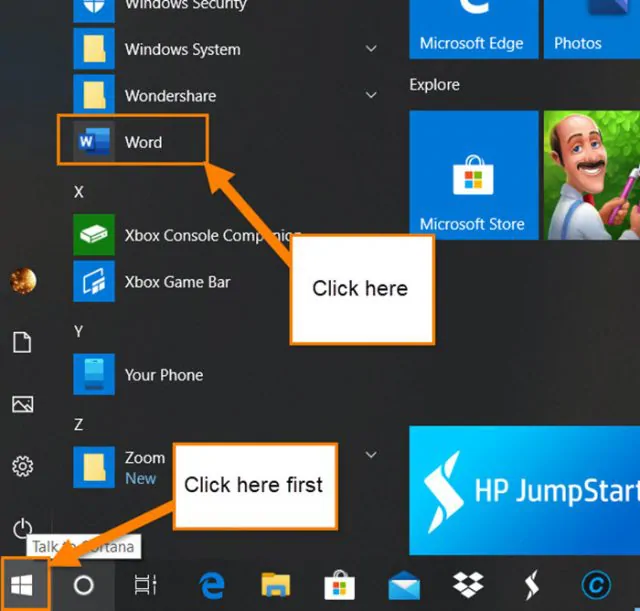Image resolution: width=640 pixels, height=611 pixels.
Task: Open the Gardenscapes game tile
Action: [x=592, y=175]
